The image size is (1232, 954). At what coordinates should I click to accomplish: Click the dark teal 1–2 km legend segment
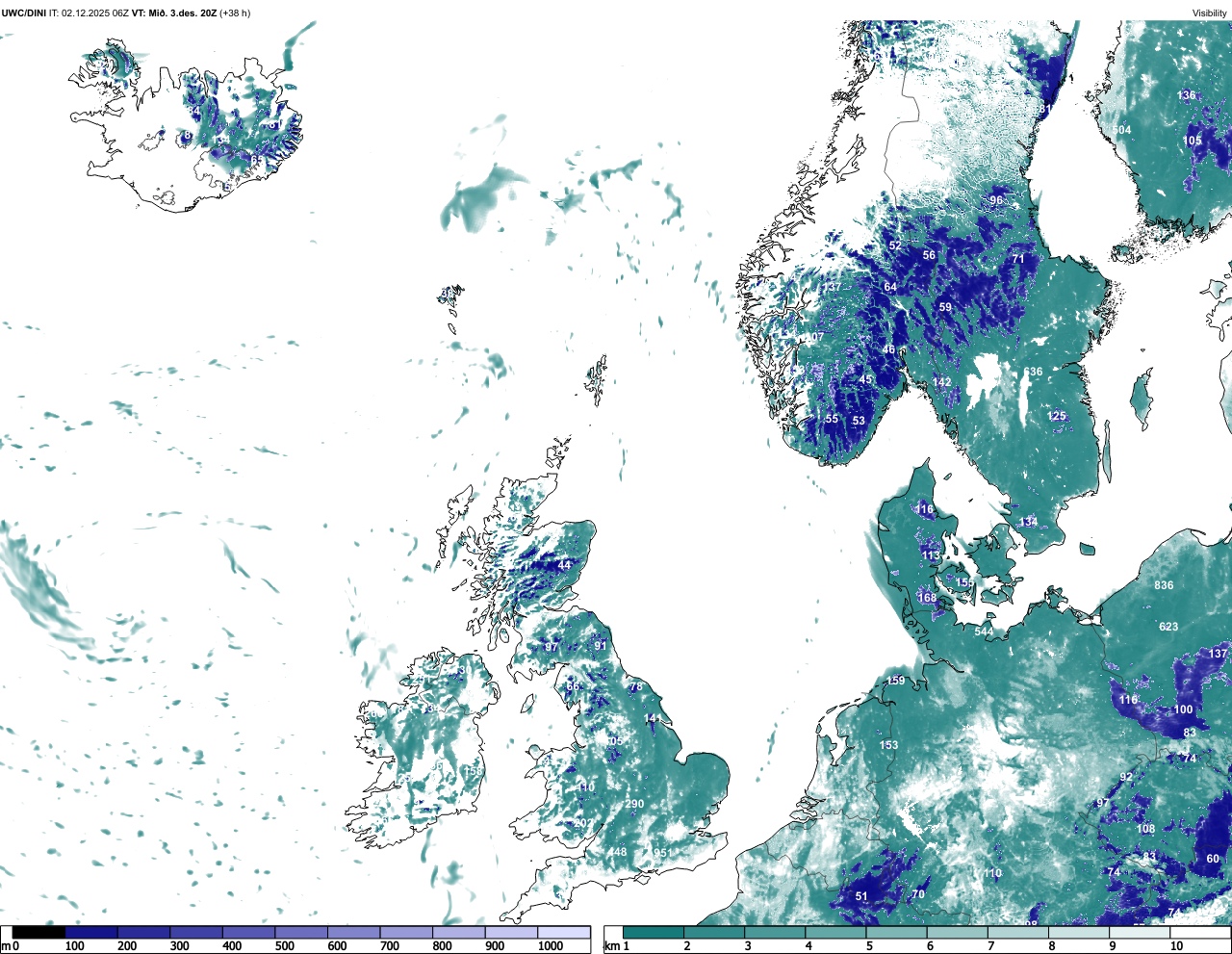tap(654, 932)
